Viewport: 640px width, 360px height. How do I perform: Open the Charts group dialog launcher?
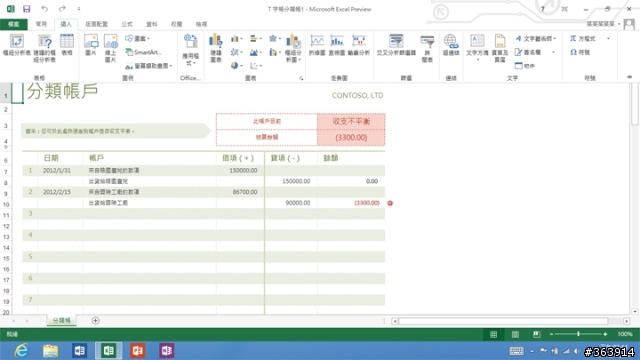(x=301, y=78)
